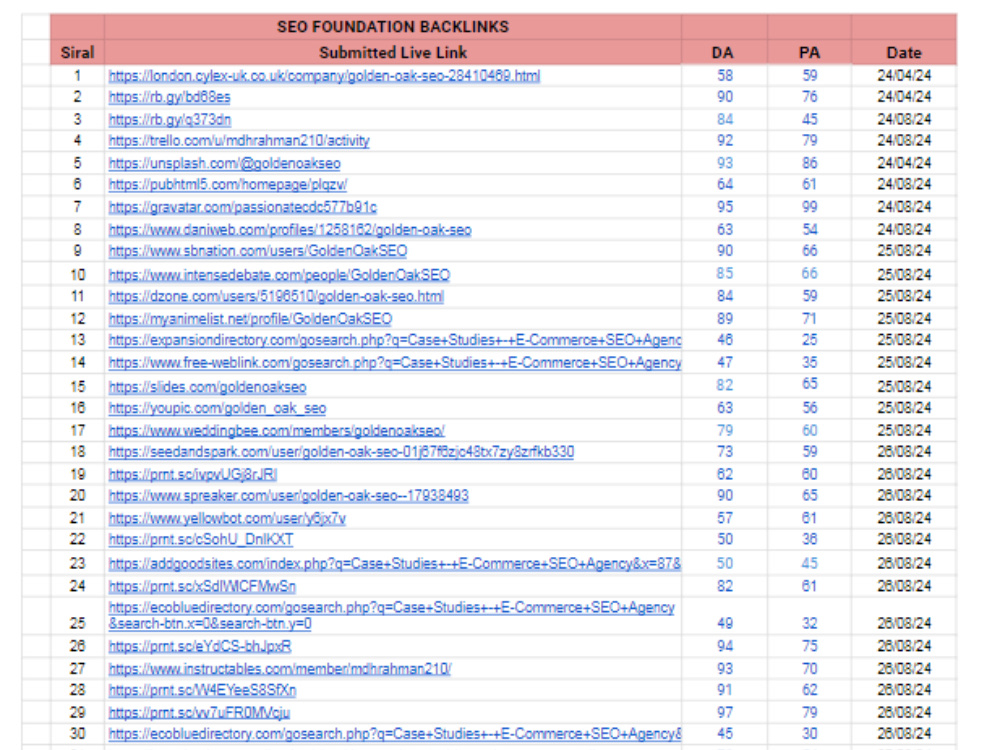Screen dimensions: 1000x750
Task: Open the trello.com mdhrahman210 activity link
Action: pyautogui.click(x=239, y=140)
